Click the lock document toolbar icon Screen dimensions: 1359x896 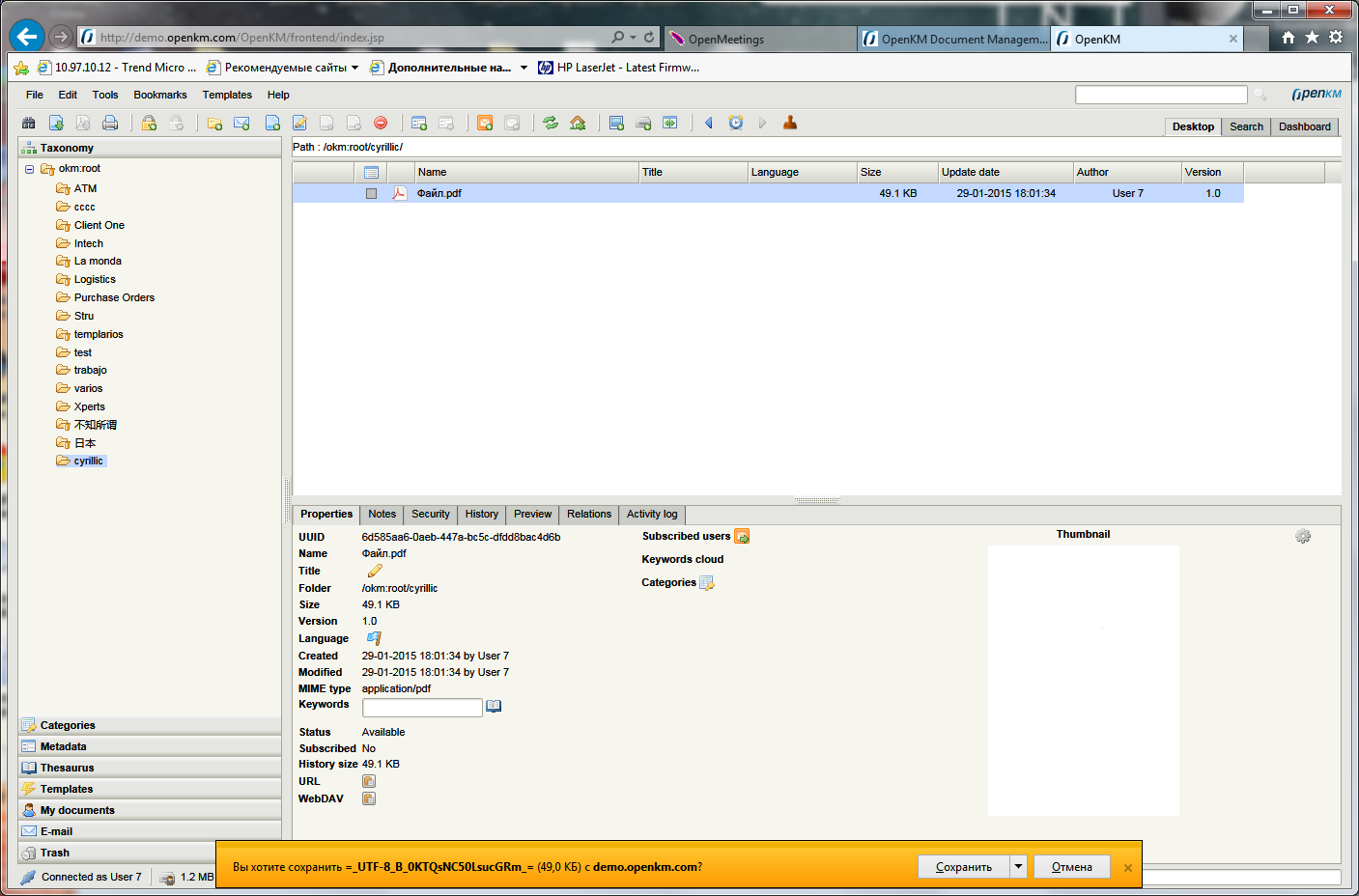click(149, 123)
